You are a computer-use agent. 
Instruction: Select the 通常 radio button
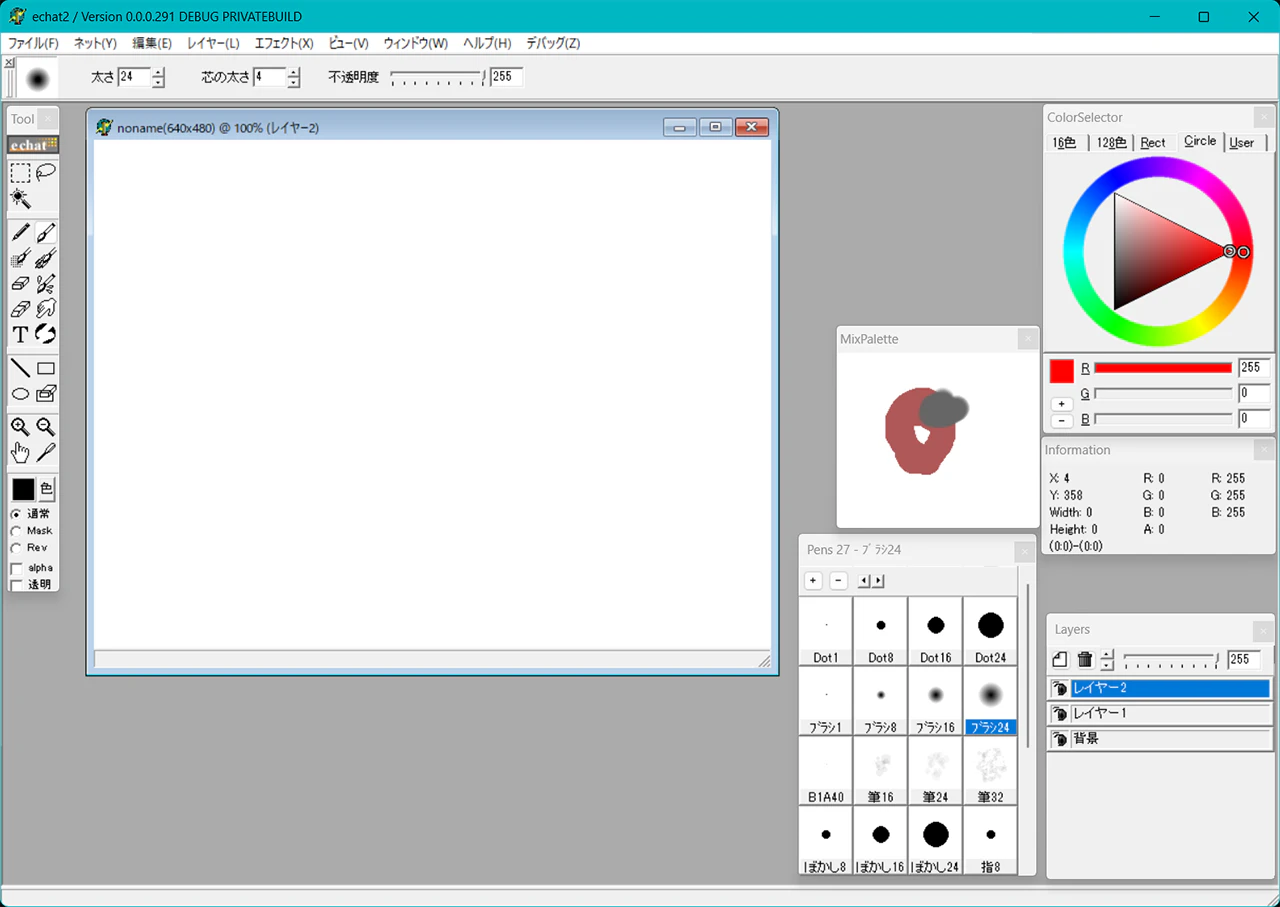tap(16, 514)
